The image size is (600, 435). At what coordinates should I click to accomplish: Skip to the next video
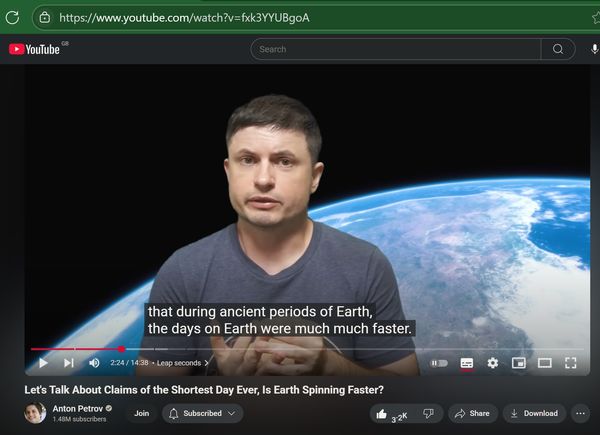coord(69,363)
